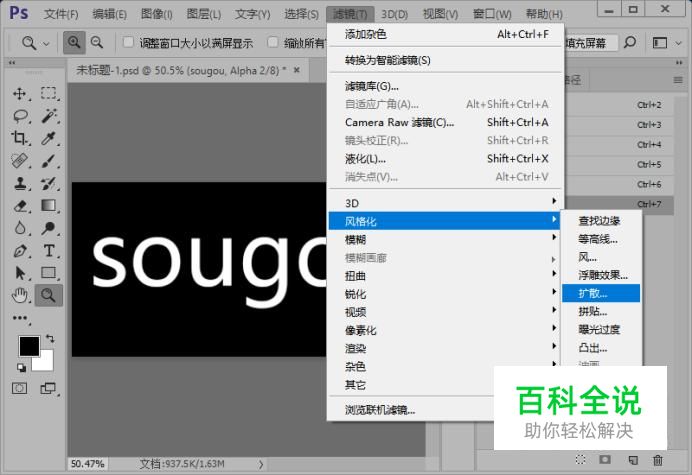Image resolution: width=692 pixels, height=475 pixels.
Task: Open the extra tools ellipsis
Action: (20, 318)
